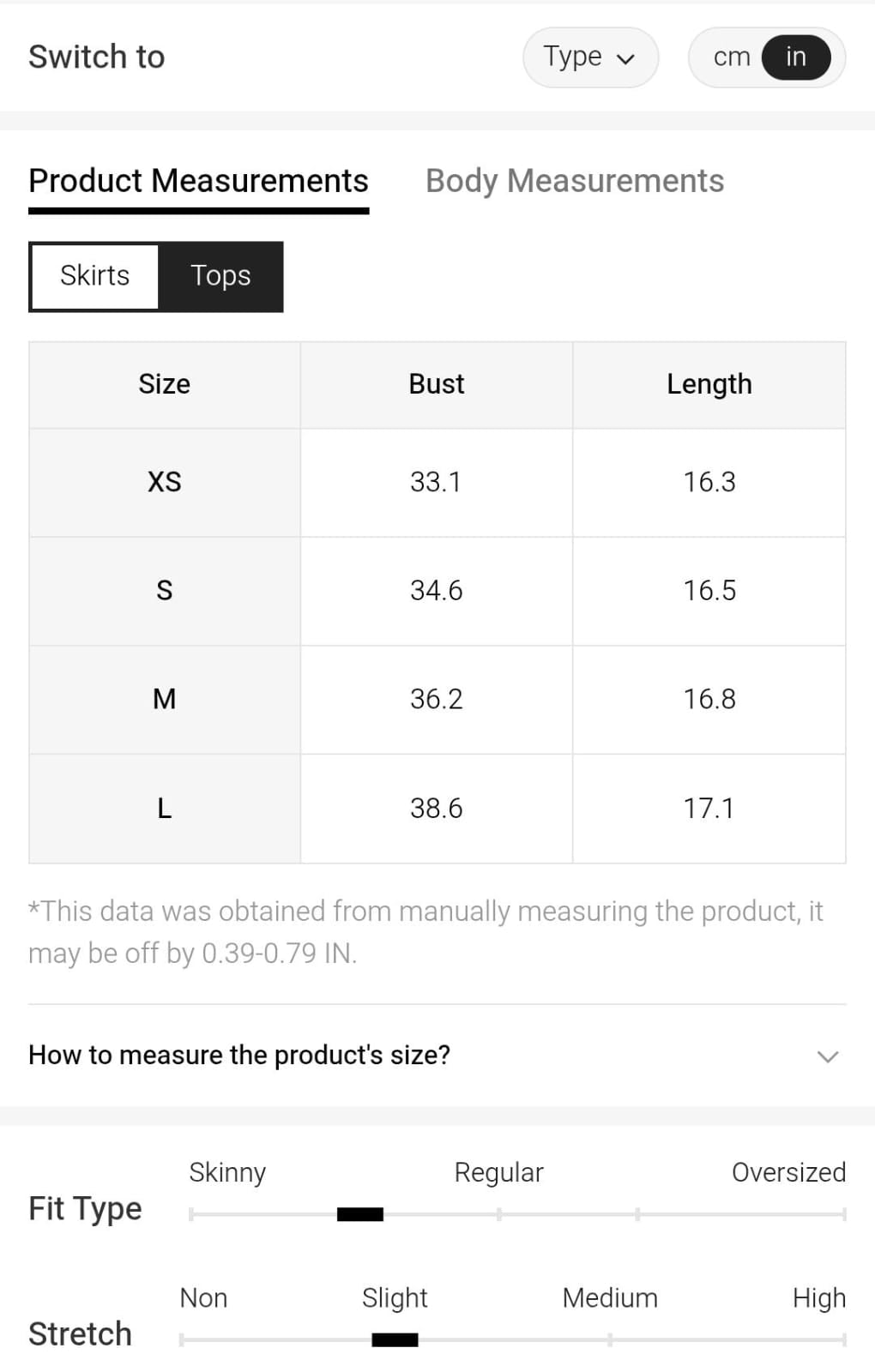Open the Product Measurements tab
This screenshot has height=1372, width=875.
click(x=198, y=181)
